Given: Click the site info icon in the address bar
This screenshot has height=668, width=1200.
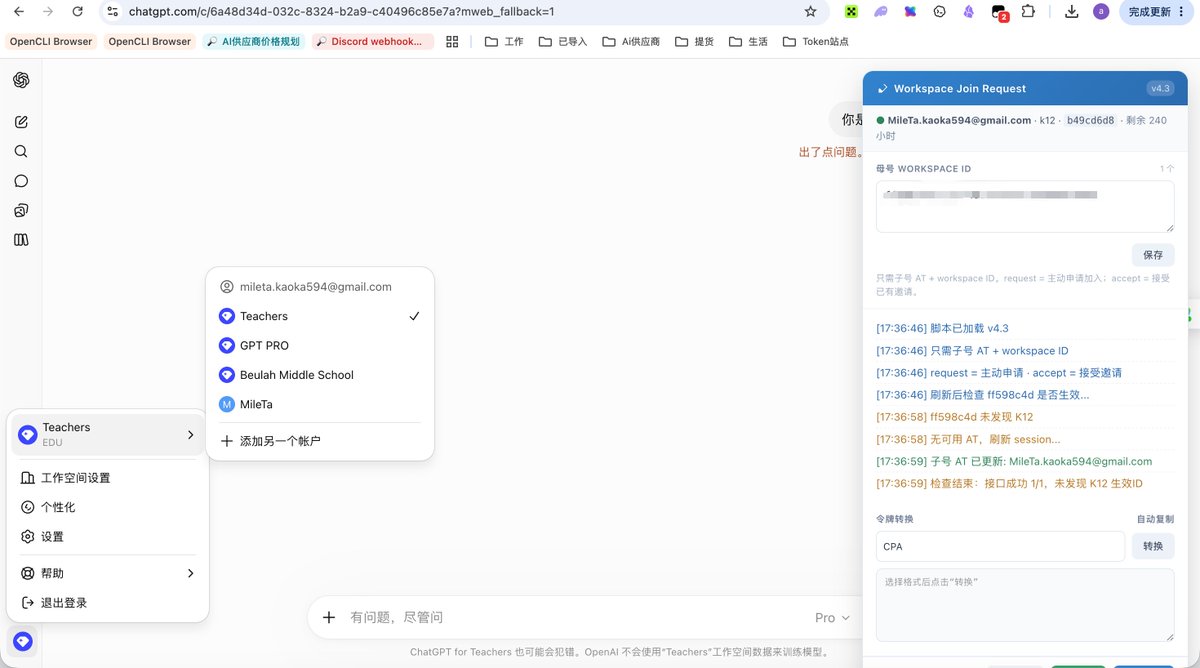Looking at the screenshot, I should [x=112, y=12].
